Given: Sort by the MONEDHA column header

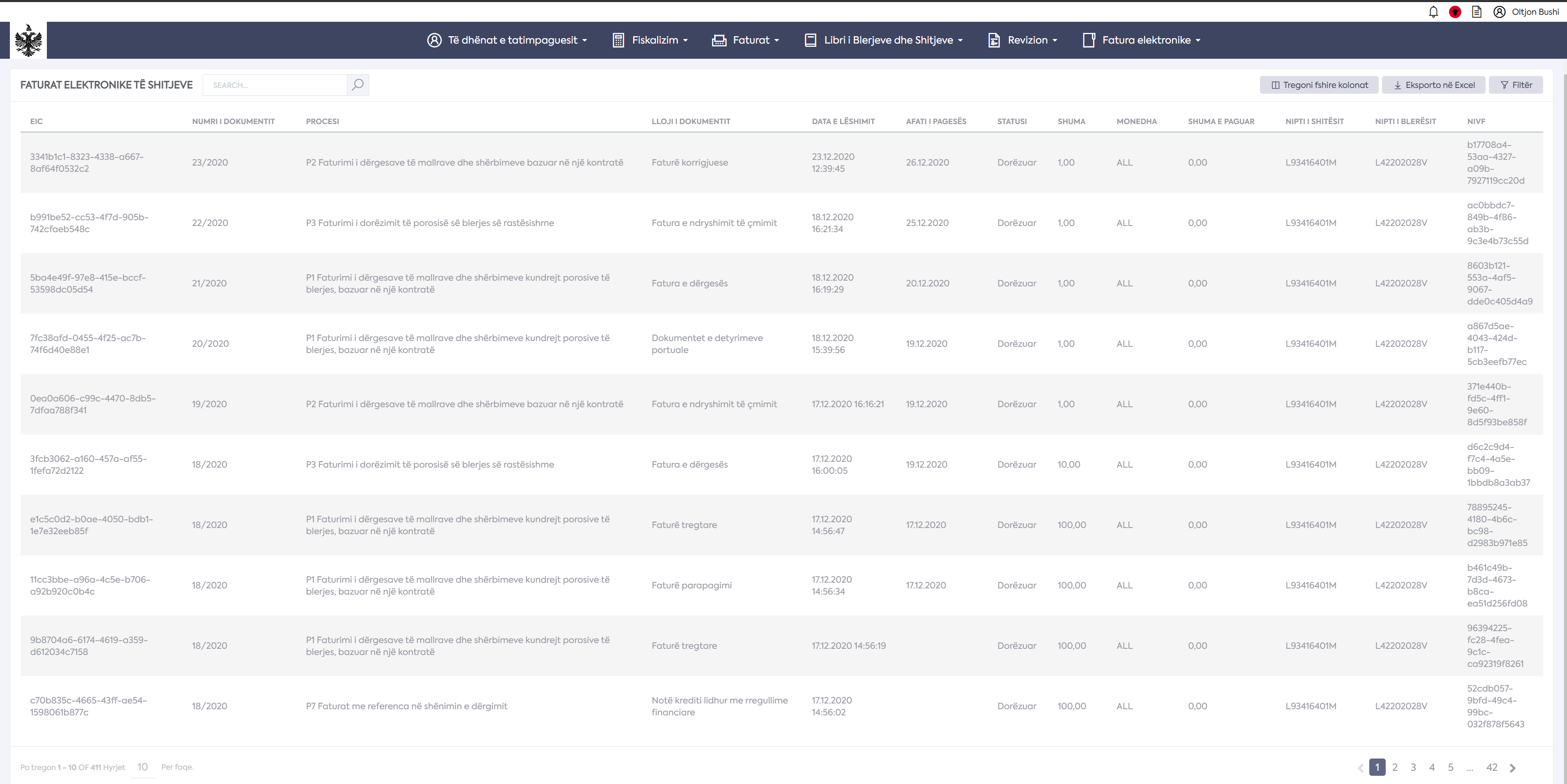Looking at the screenshot, I should pos(1136,121).
